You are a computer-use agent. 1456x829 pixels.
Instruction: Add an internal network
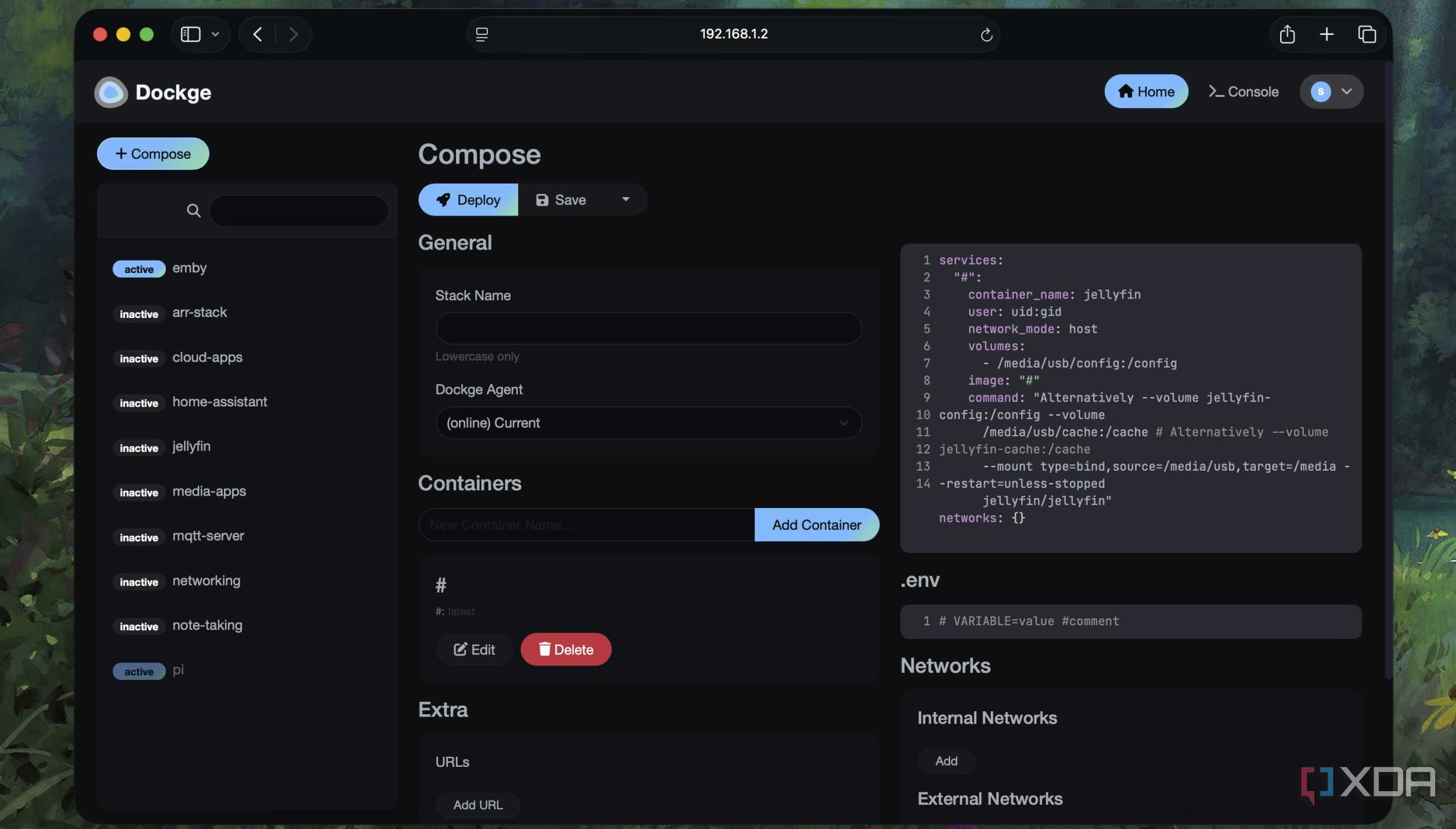(946, 761)
